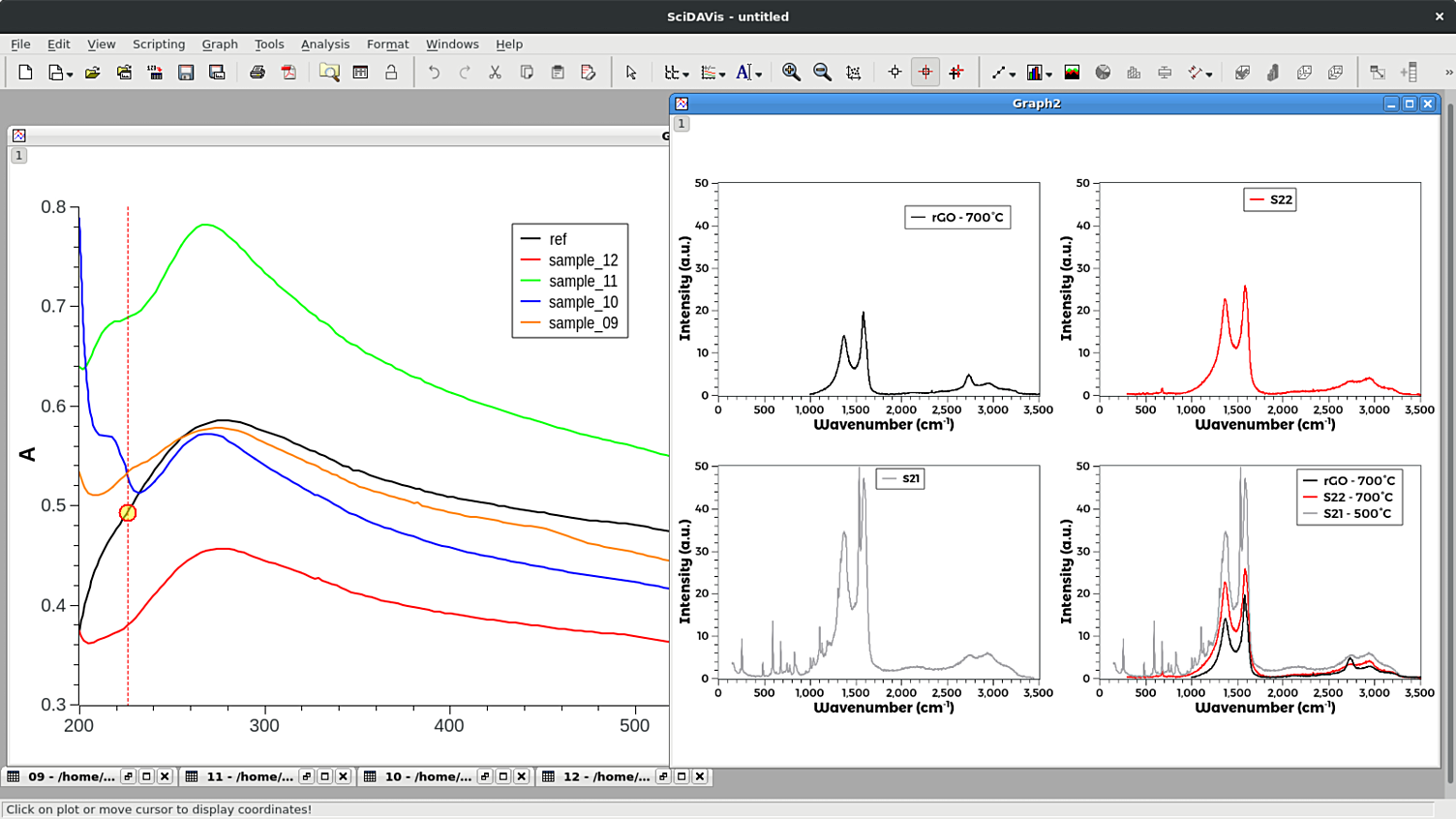
Task: Click the Print icon in toolbar
Action: (x=257, y=73)
